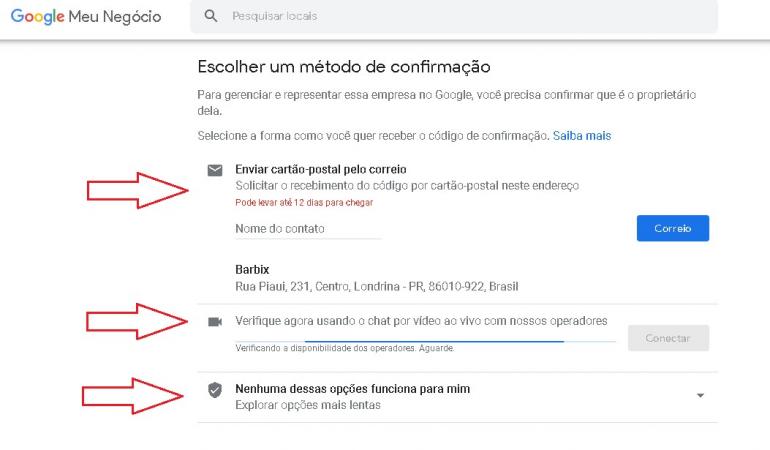Image resolution: width=770 pixels, height=450 pixels.
Task: Click the search magnifier icon
Action: tap(210, 17)
